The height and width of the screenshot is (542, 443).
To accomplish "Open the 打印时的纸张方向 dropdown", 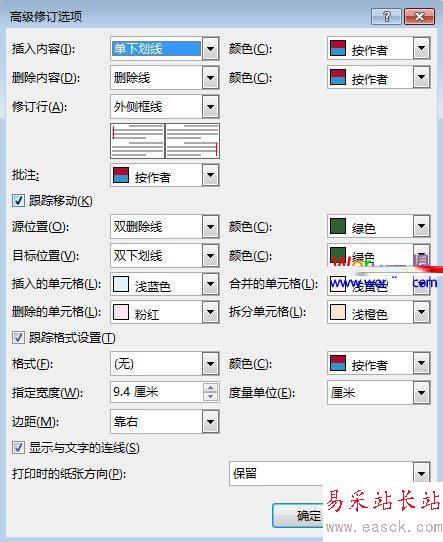I will (x=421, y=474).
